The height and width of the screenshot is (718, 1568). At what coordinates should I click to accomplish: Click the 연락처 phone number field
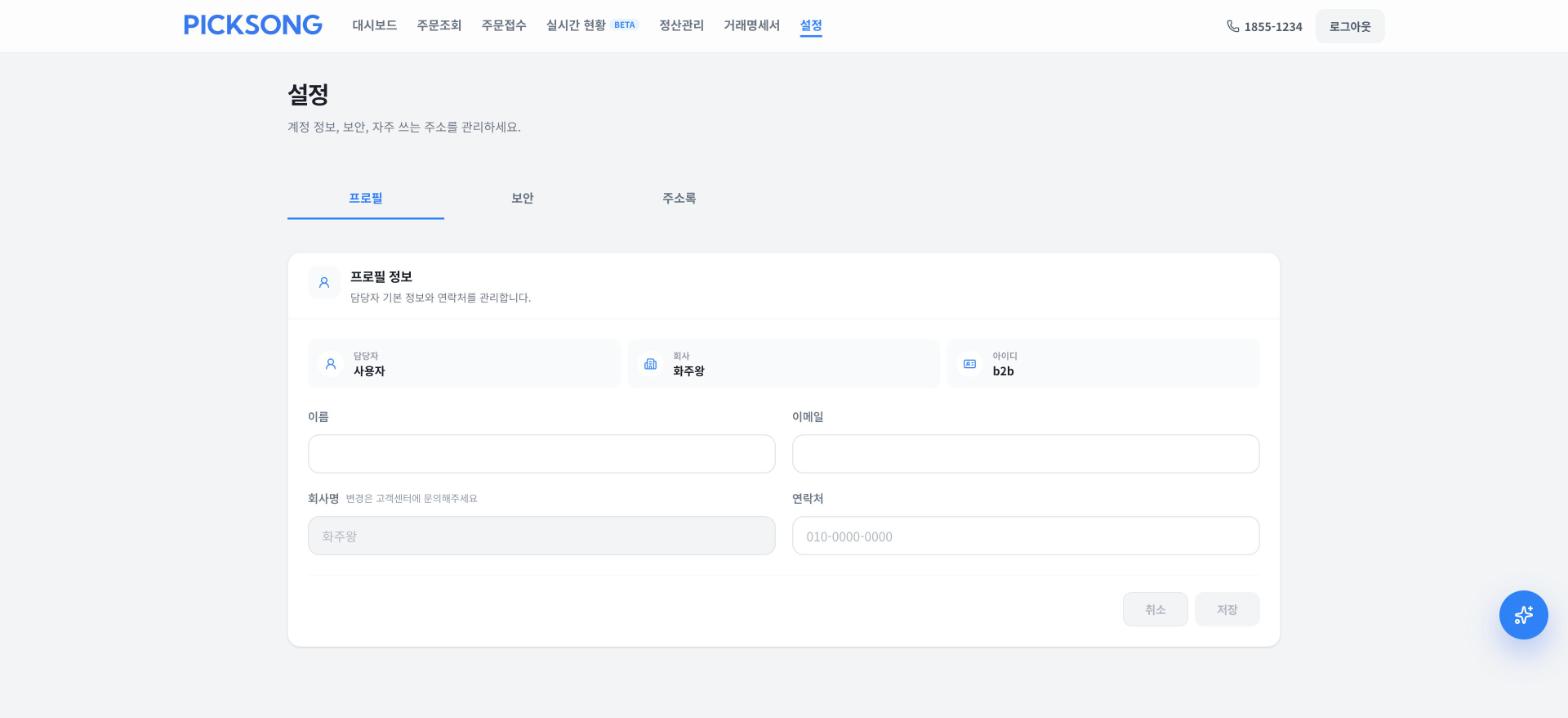[1026, 536]
